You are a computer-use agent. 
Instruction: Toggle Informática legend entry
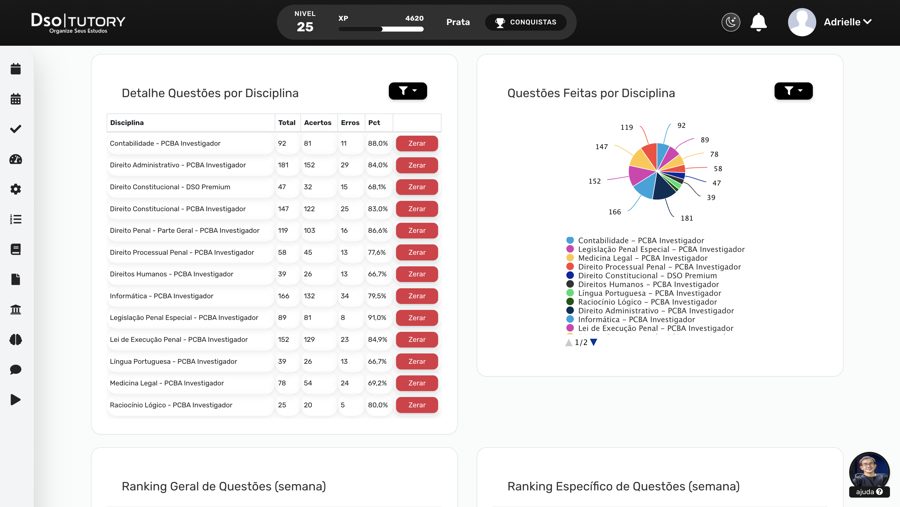(x=631, y=319)
